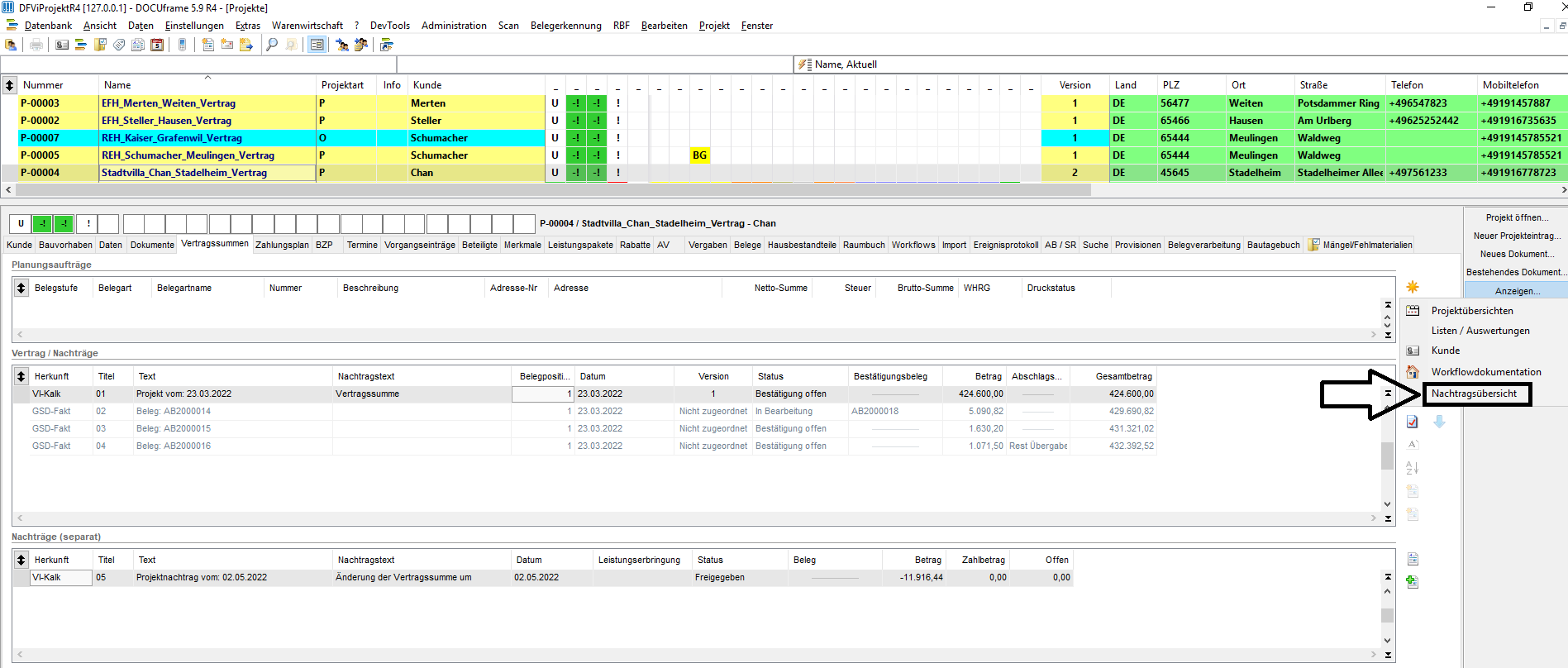
Task: Select Listen / Auswertungen from the popup menu
Action: tap(1480, 331)
